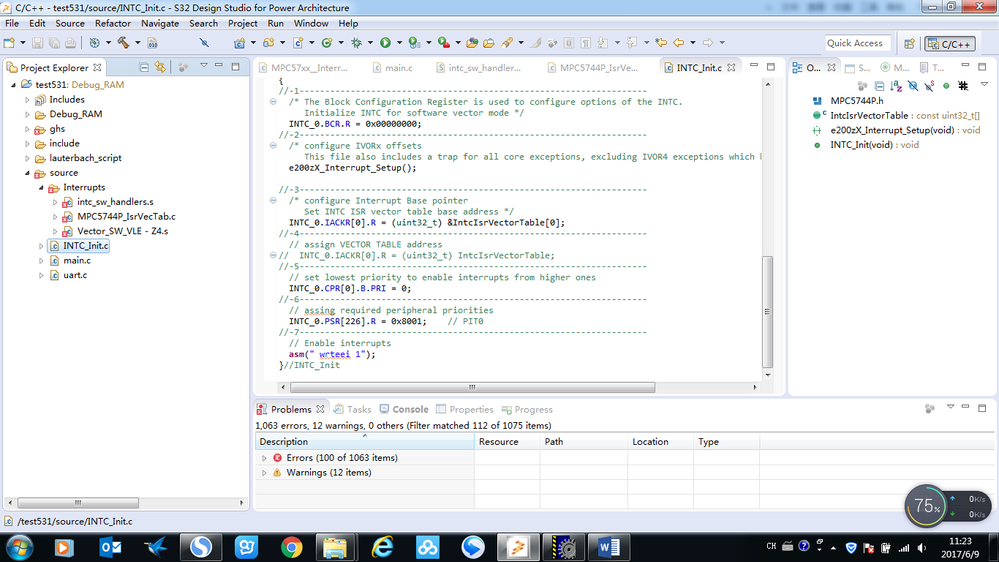Select uart.c in Project Explorer
This screenshot has height=562, width=999.
(75, 275)
